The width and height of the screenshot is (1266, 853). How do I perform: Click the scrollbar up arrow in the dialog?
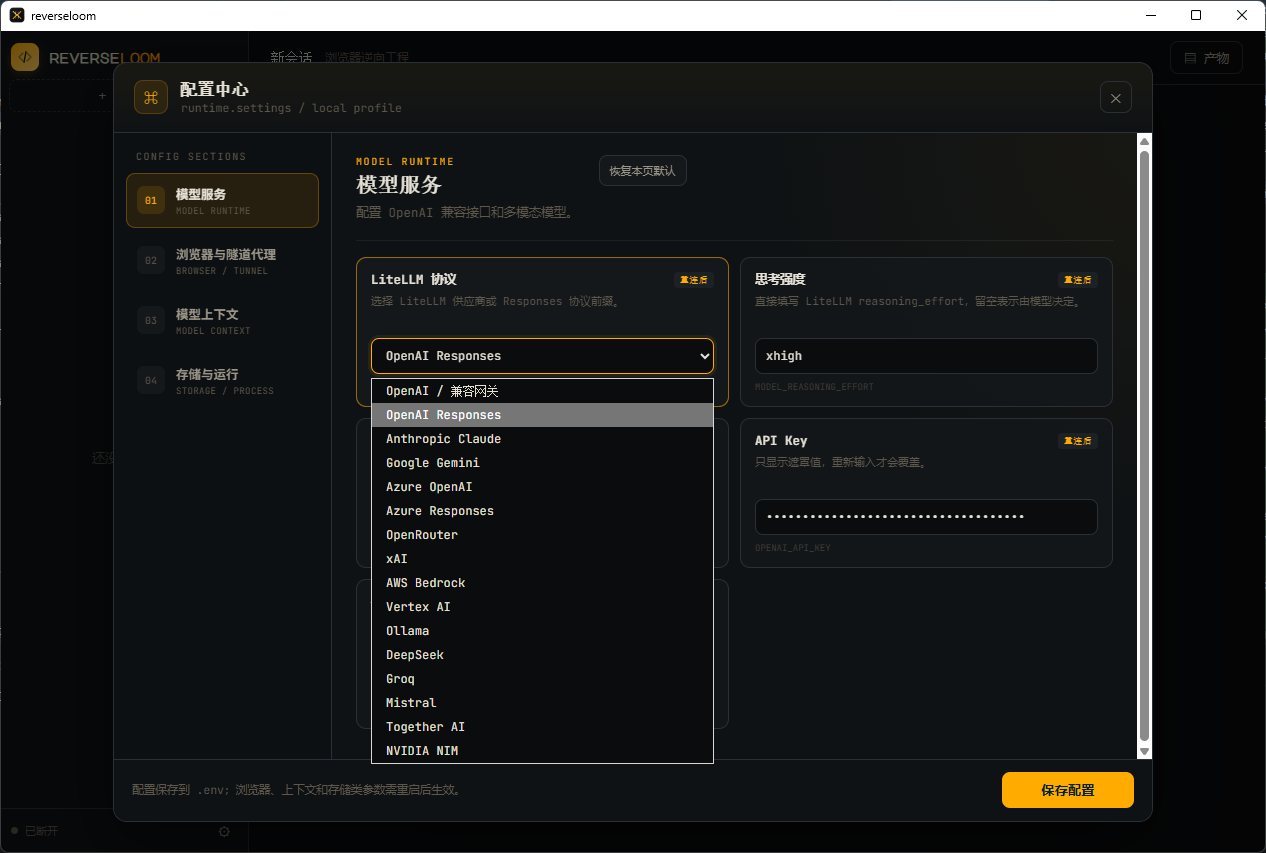point(1145,141)
